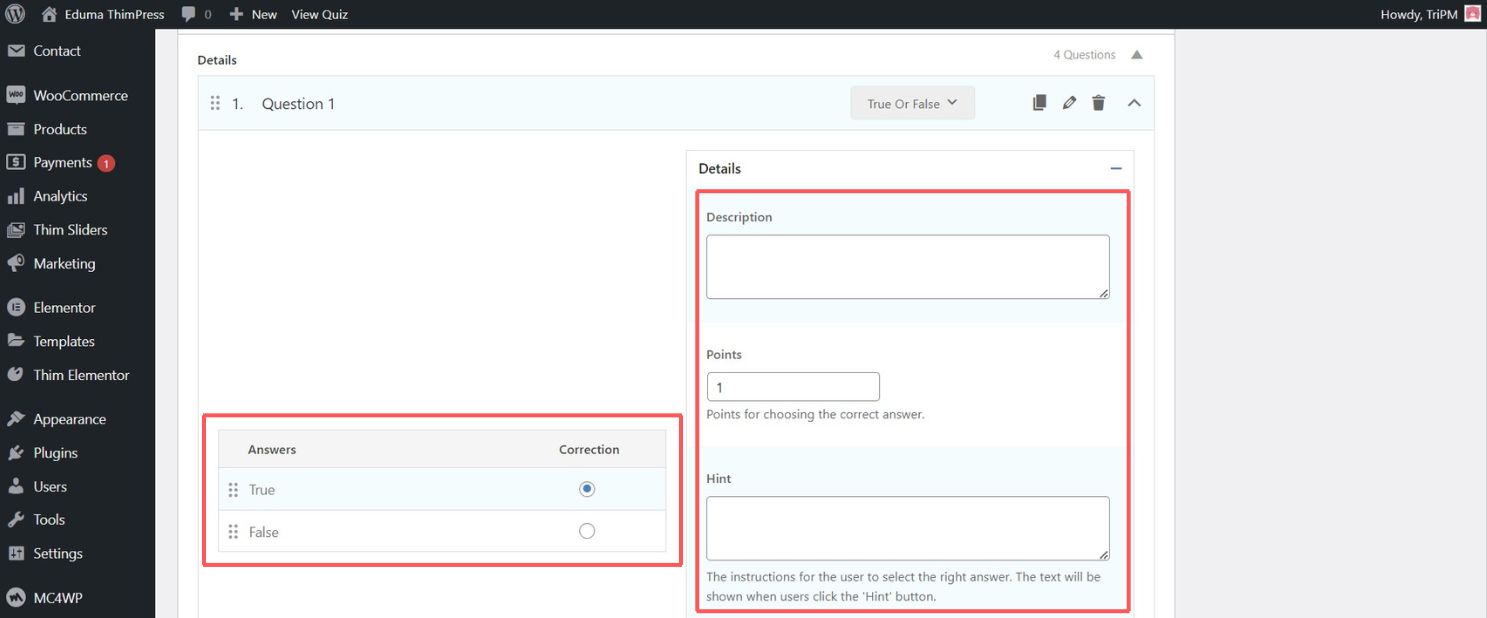This screenshot has width=1487, height=618.
Task: Click the 4 Questions count text
Action: (1084, 55)
